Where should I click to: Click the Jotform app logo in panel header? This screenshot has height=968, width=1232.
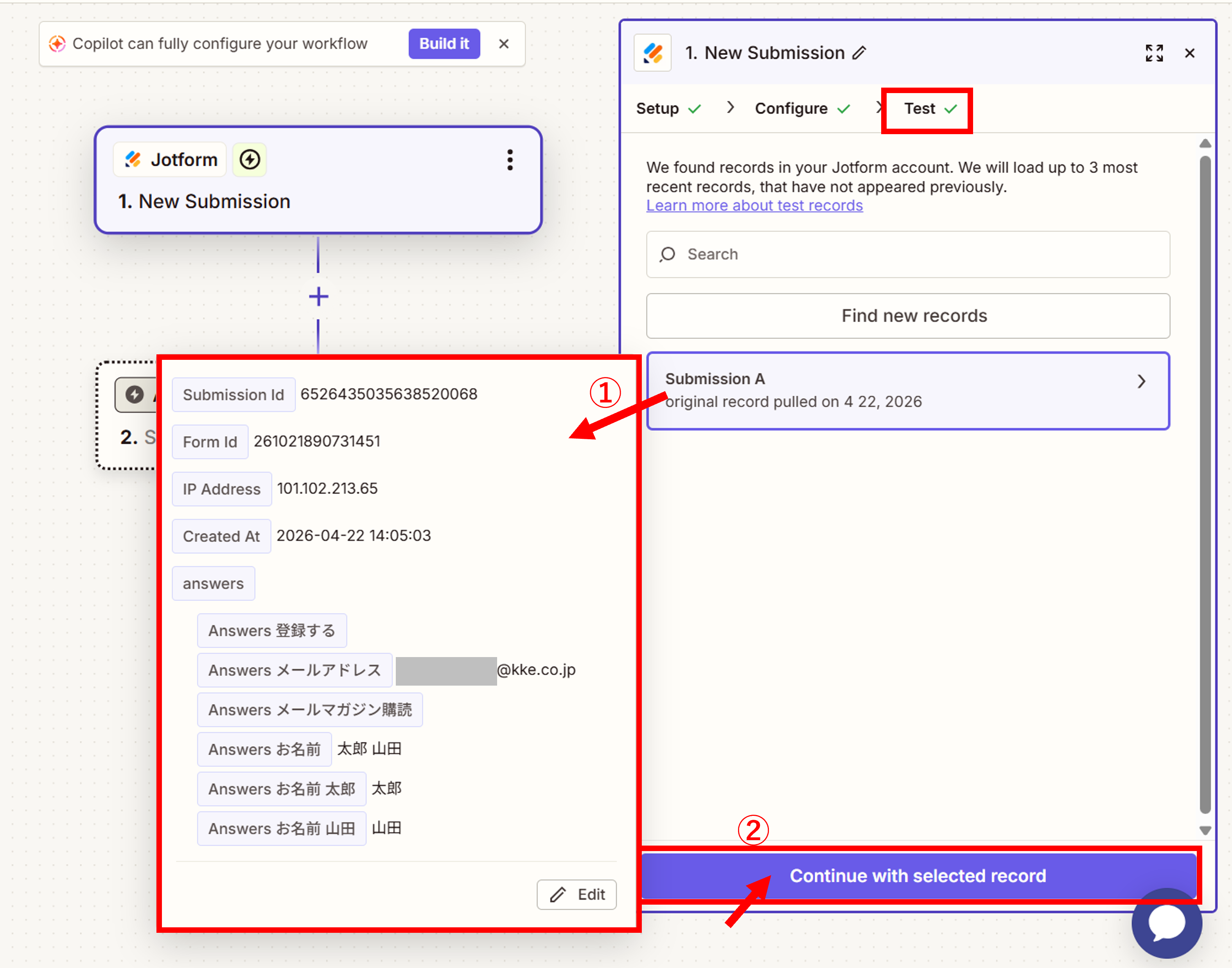click(653, 53)
